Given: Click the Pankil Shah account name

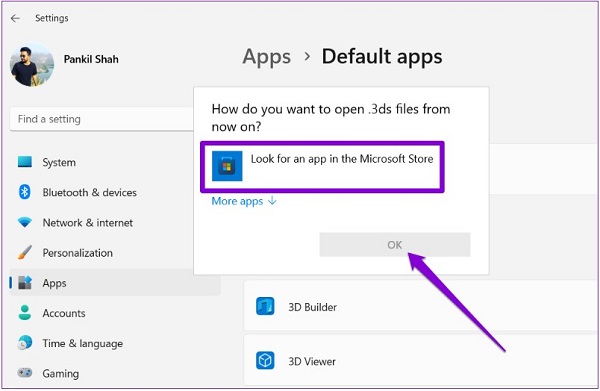Looking at the screenshot, I should click(91, 59).
